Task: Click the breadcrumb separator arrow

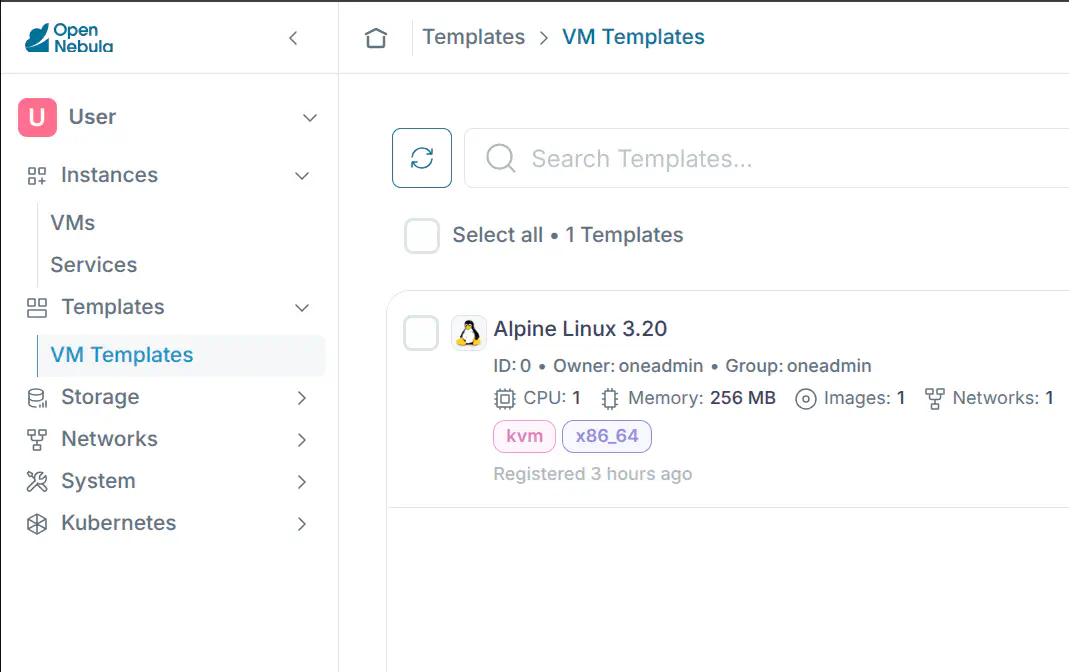Action: point(543,38)
